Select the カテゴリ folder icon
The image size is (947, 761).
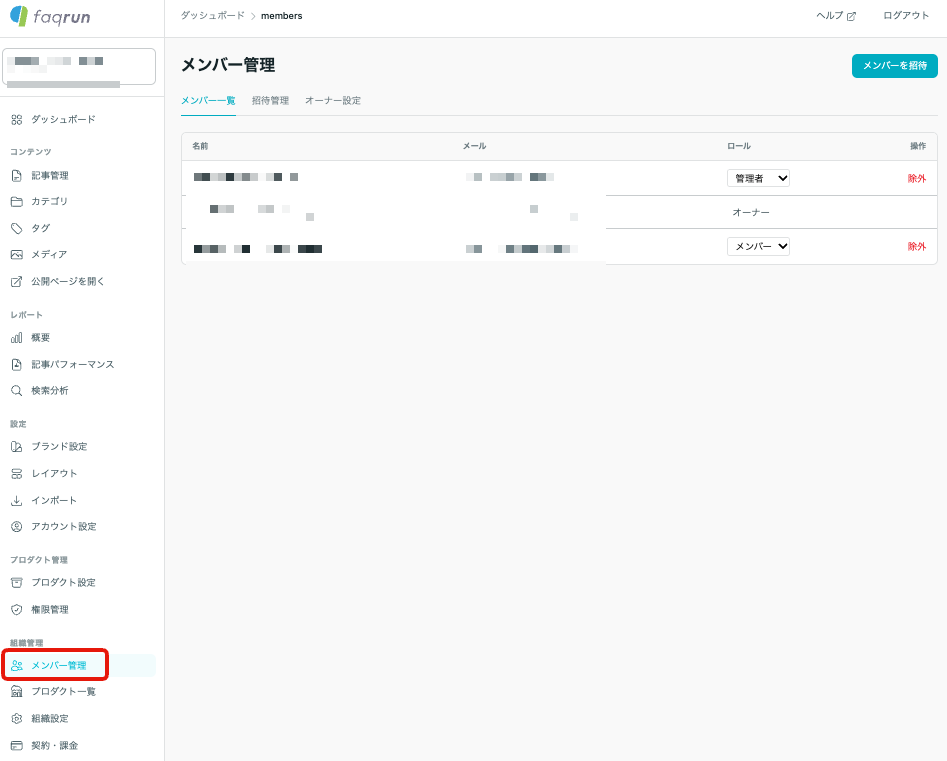pos(17,202)
